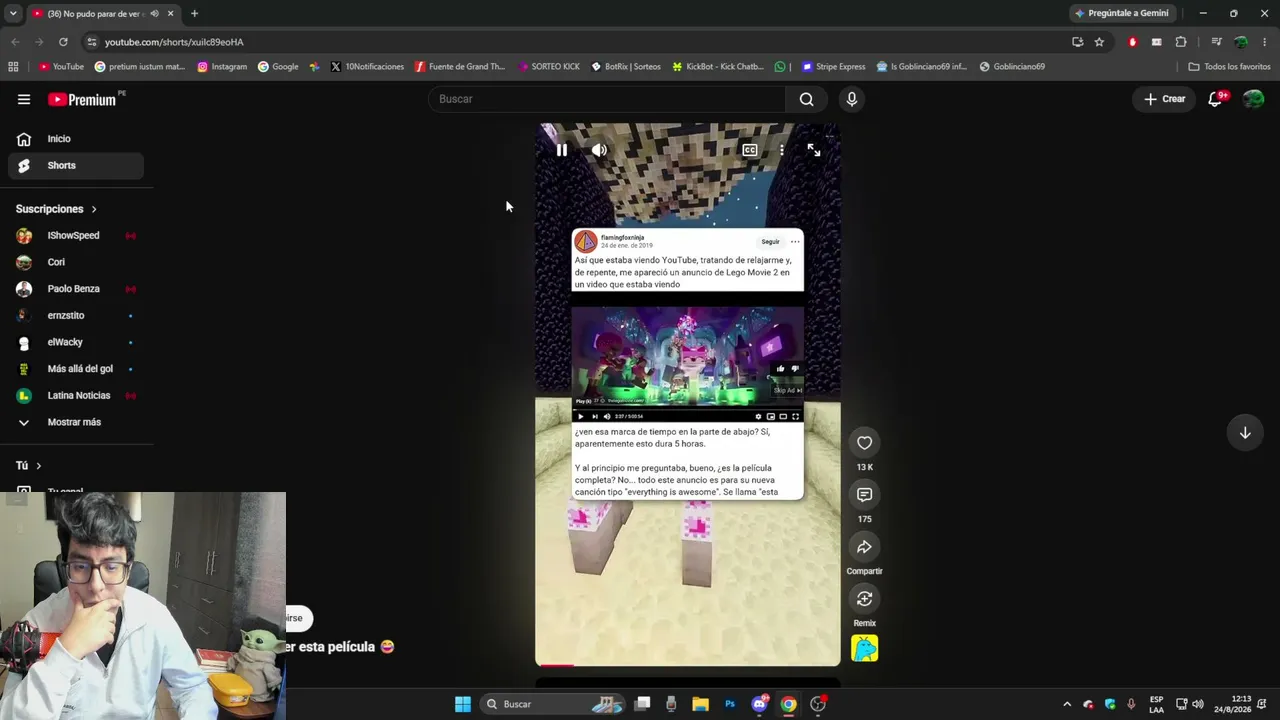Open the elWacky subscription channel
Image resolution: width=1280 pixels, height=720 pixels.
(x=75, y=342)
